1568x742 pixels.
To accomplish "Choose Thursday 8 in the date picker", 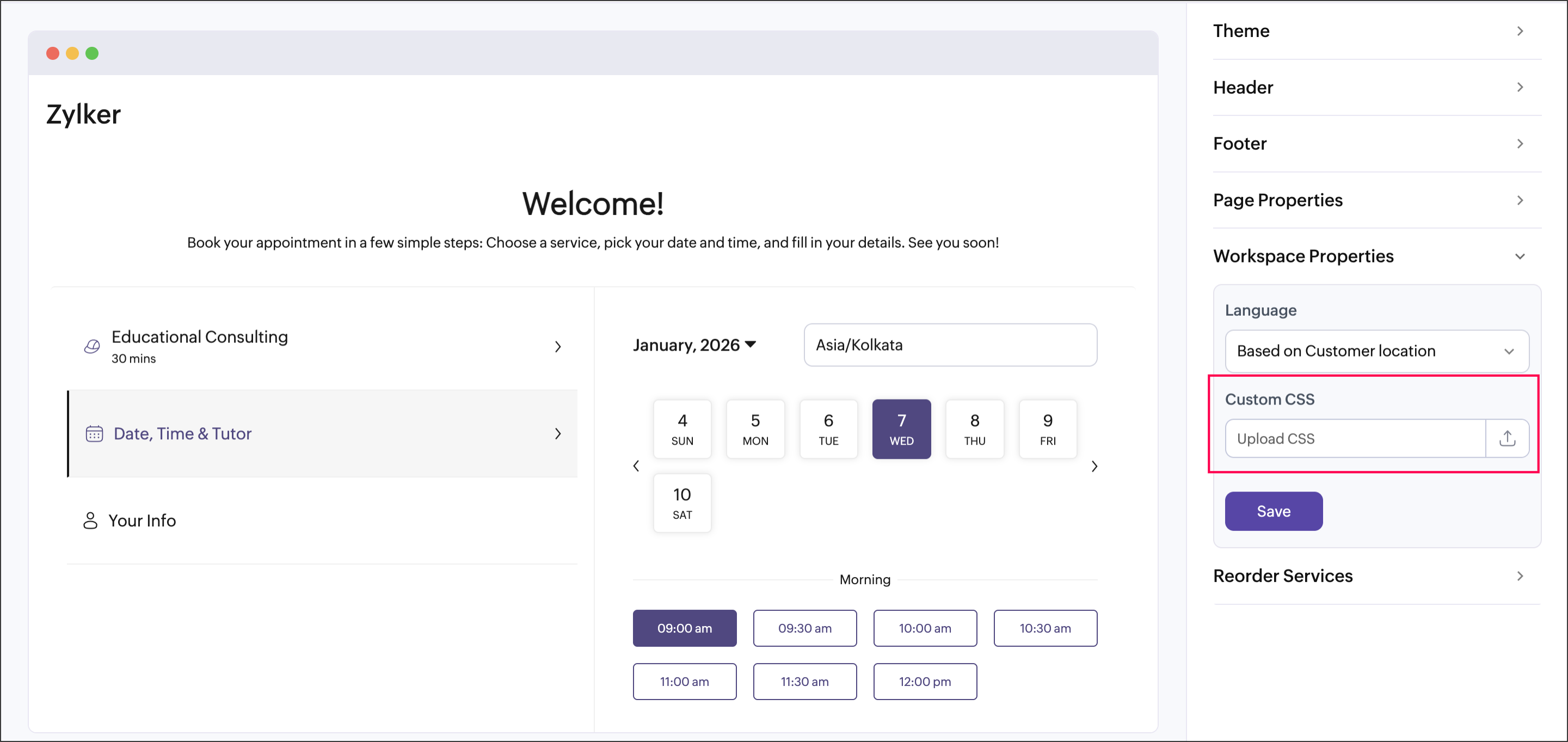I will pyautogui.click(x=974, y=429).
